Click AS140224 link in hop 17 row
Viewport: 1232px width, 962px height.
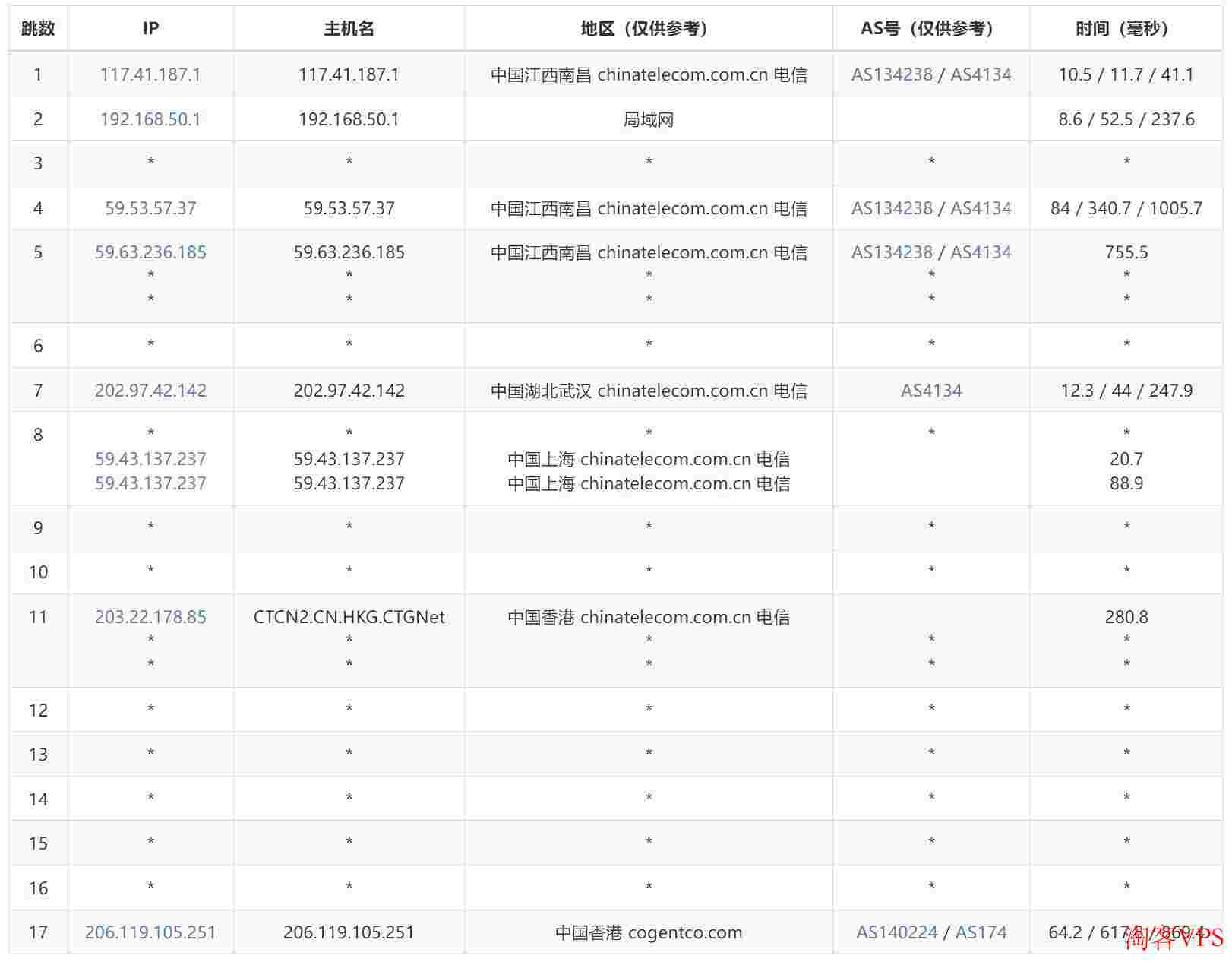coord(897,932)
